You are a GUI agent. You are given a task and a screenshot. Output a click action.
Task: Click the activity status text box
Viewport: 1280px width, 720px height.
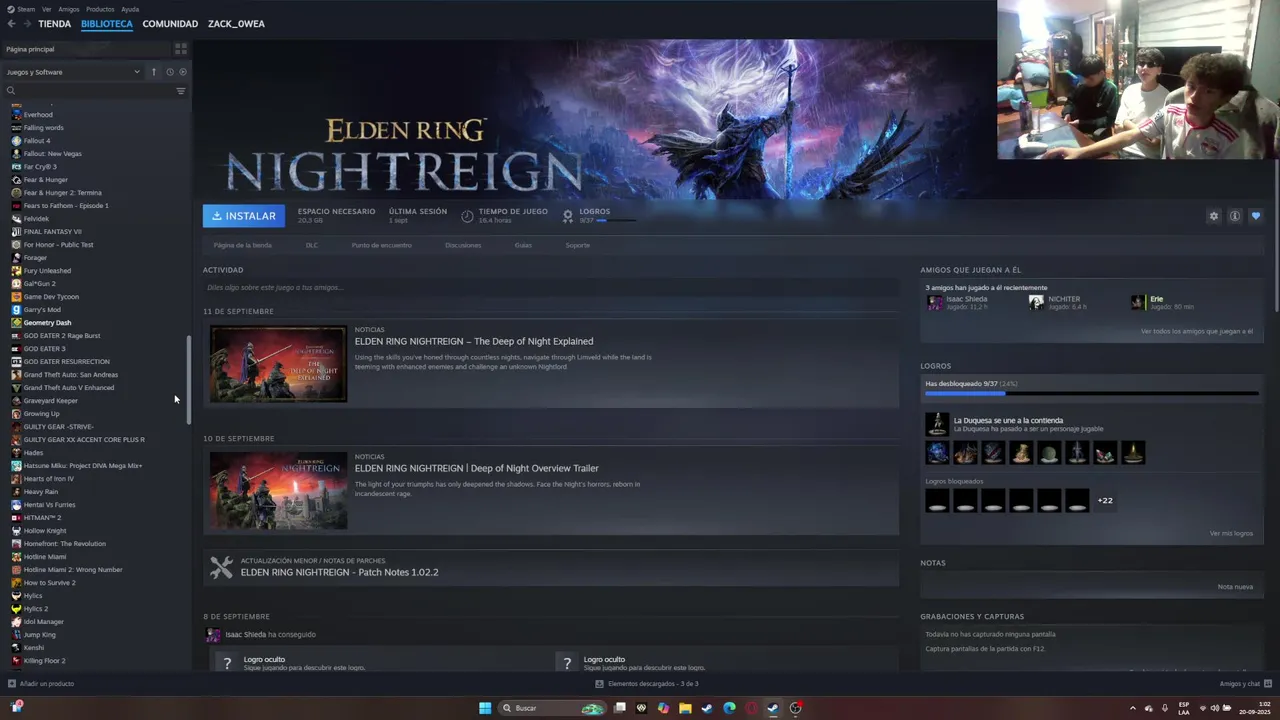[550, 288]
